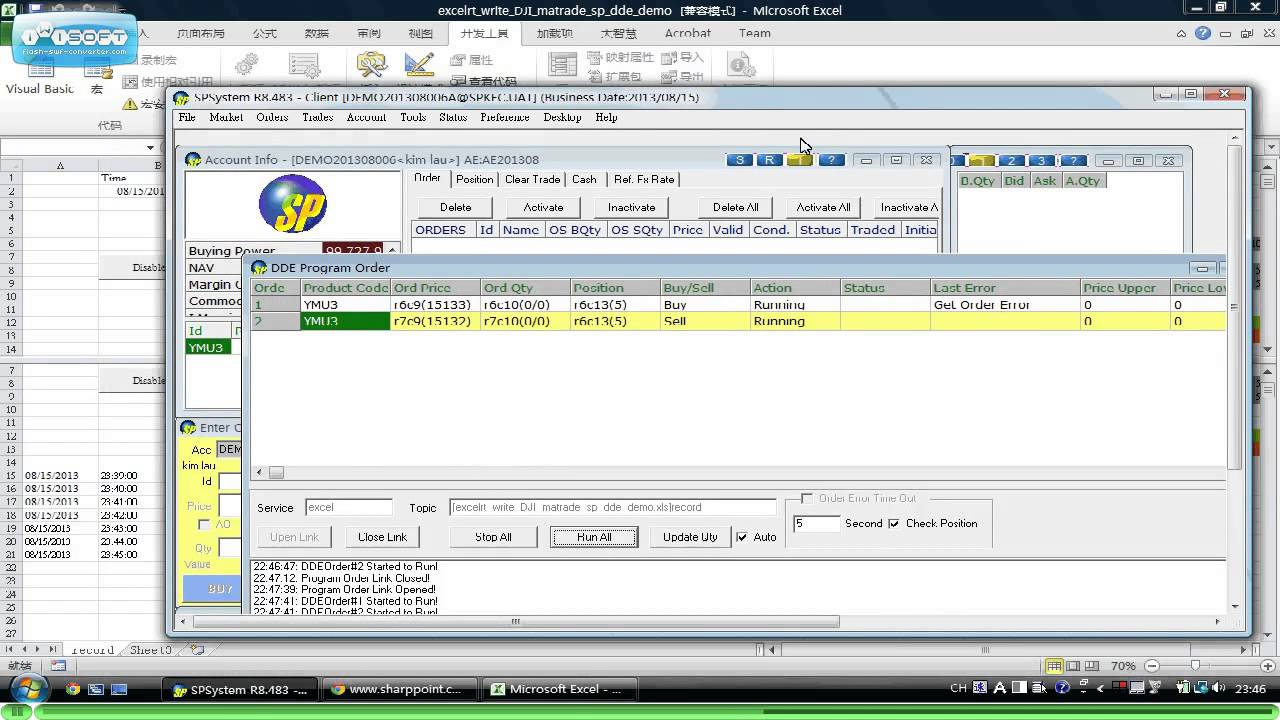1280x720 pixels.
Task: Toggle the Check Position checkbox
Action: [x=894, y=523]
